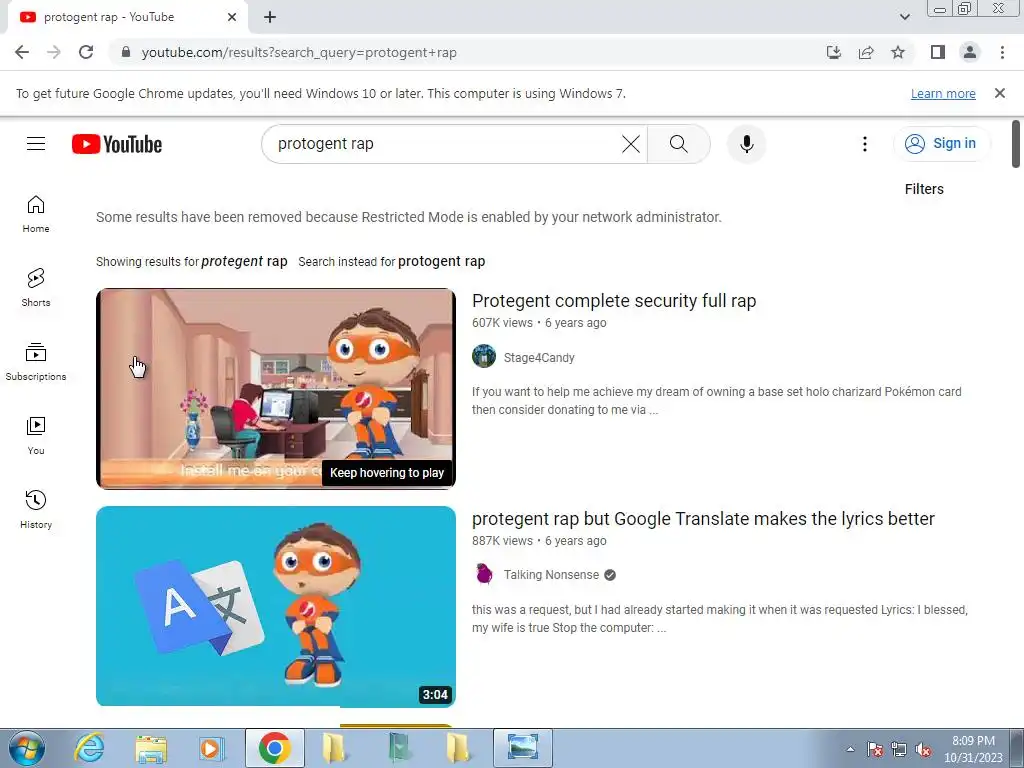Bookmark this tab with star icon
The height and width of the screenshot is (768, 1024).
pyautogui.click(x=898, y=52)
